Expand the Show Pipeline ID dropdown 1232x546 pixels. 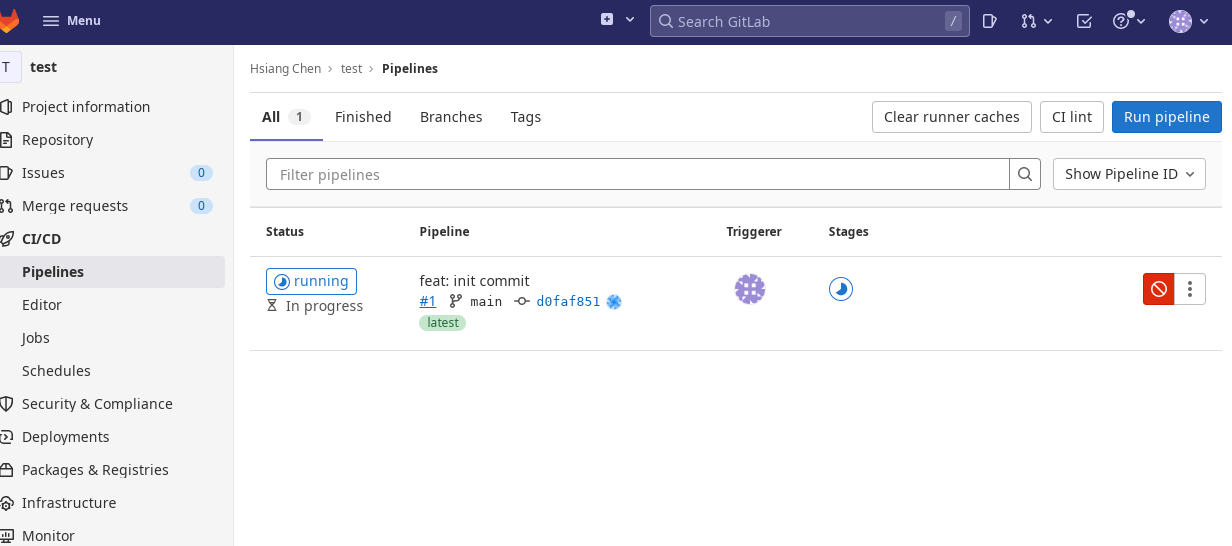click(1129, 174)
